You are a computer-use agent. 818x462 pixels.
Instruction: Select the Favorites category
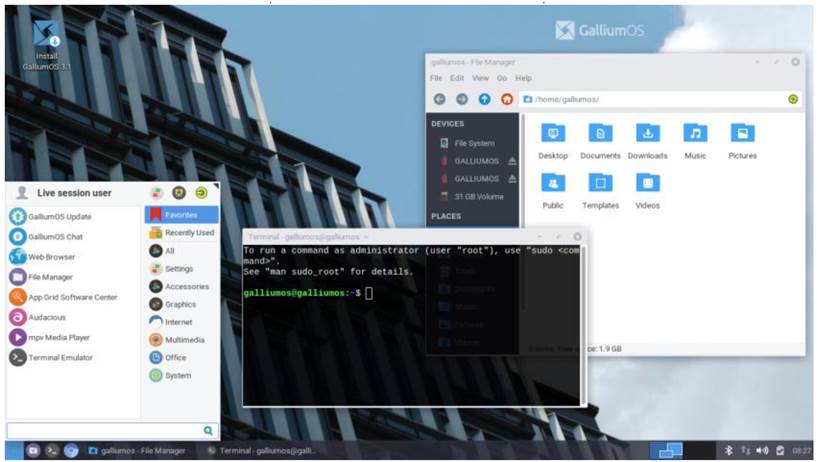click(x=182, y=214)
